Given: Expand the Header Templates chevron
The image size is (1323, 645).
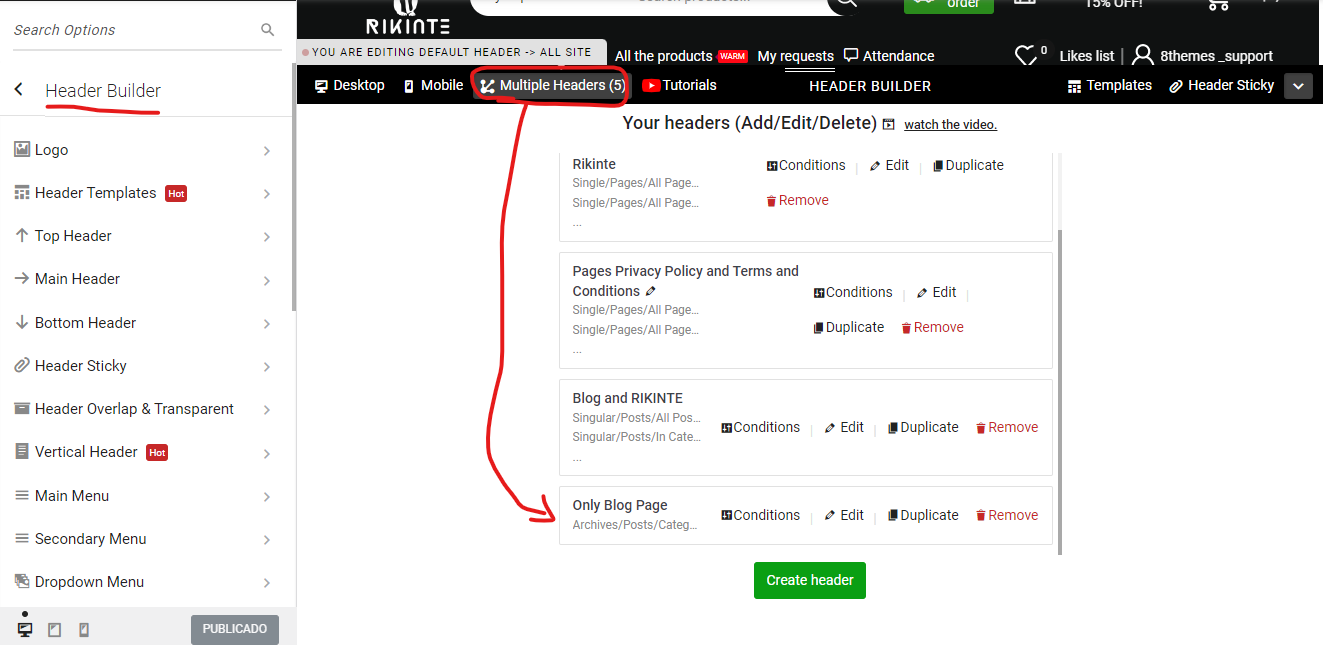Looking at the screenshot, I should click(x=267, y=194).
